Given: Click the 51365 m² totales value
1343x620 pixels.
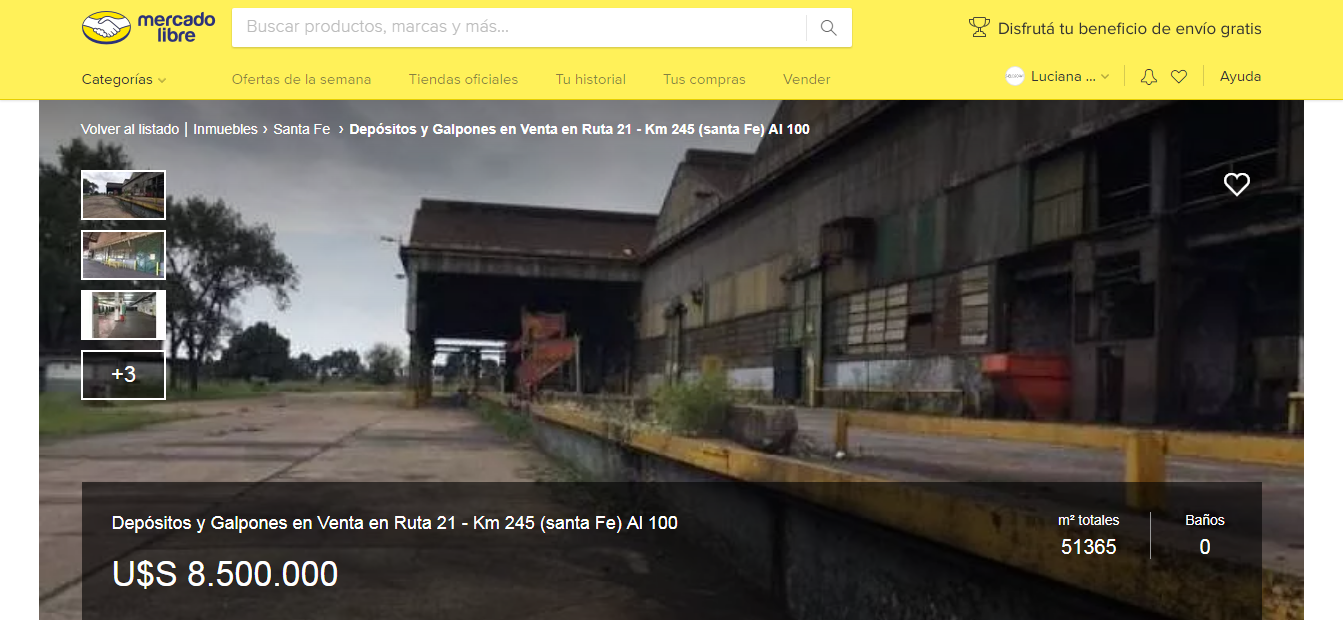Looking at the screenshot, I should pos(1089,547).
